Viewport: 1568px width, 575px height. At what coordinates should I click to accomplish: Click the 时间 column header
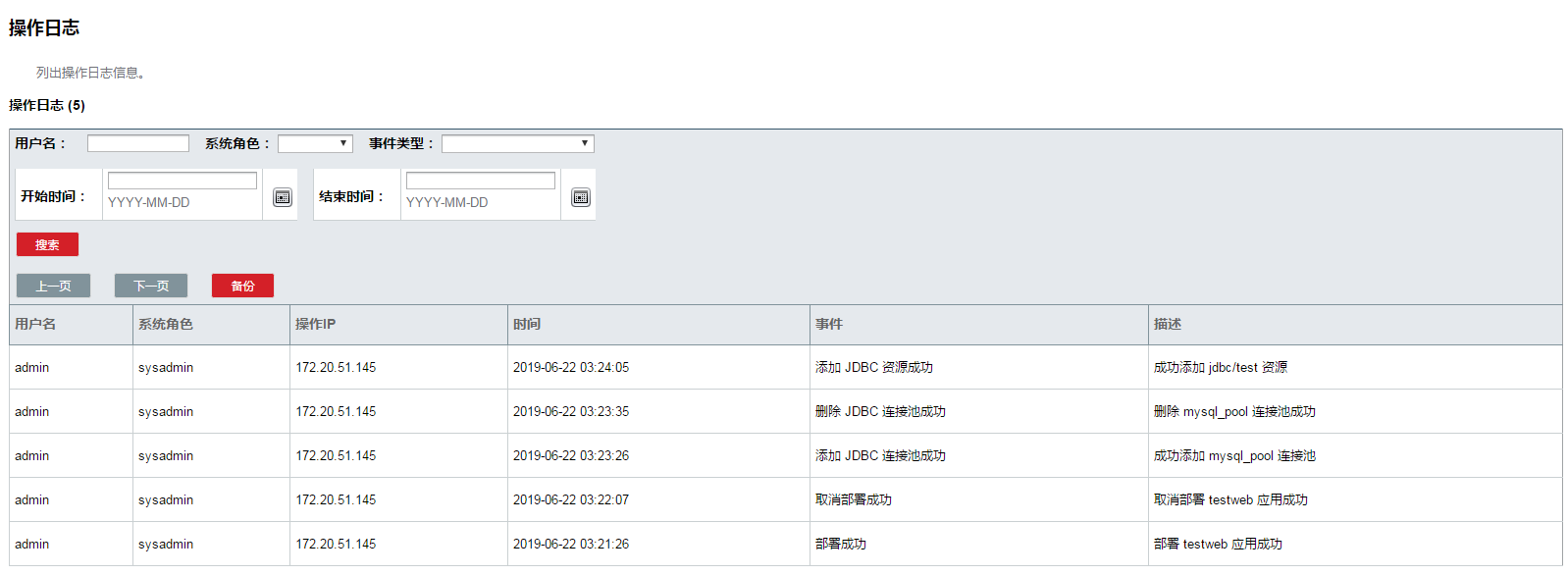pyautogui.click(x=527, y=324)
